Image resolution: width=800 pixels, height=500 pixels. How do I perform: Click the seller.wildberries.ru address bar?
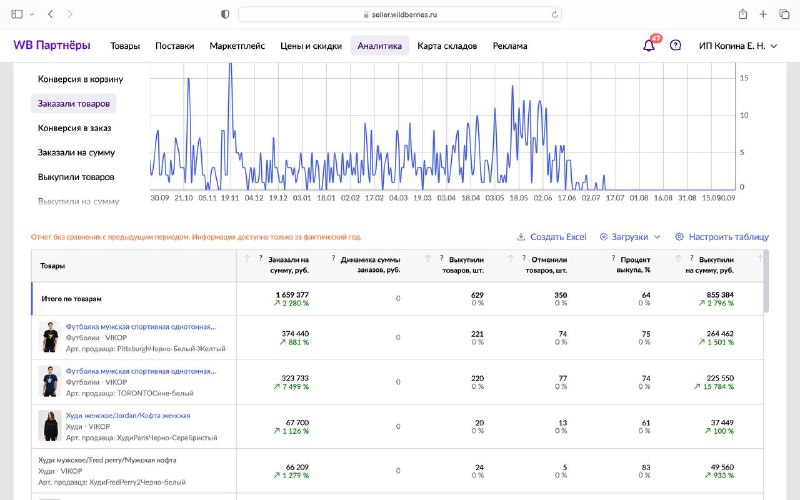(x=400, y=14)
